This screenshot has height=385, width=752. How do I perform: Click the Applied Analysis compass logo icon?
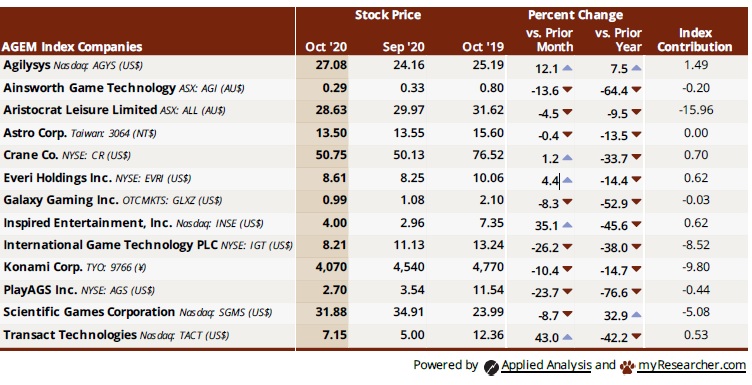pyautogui.click(x=491, y=367)
